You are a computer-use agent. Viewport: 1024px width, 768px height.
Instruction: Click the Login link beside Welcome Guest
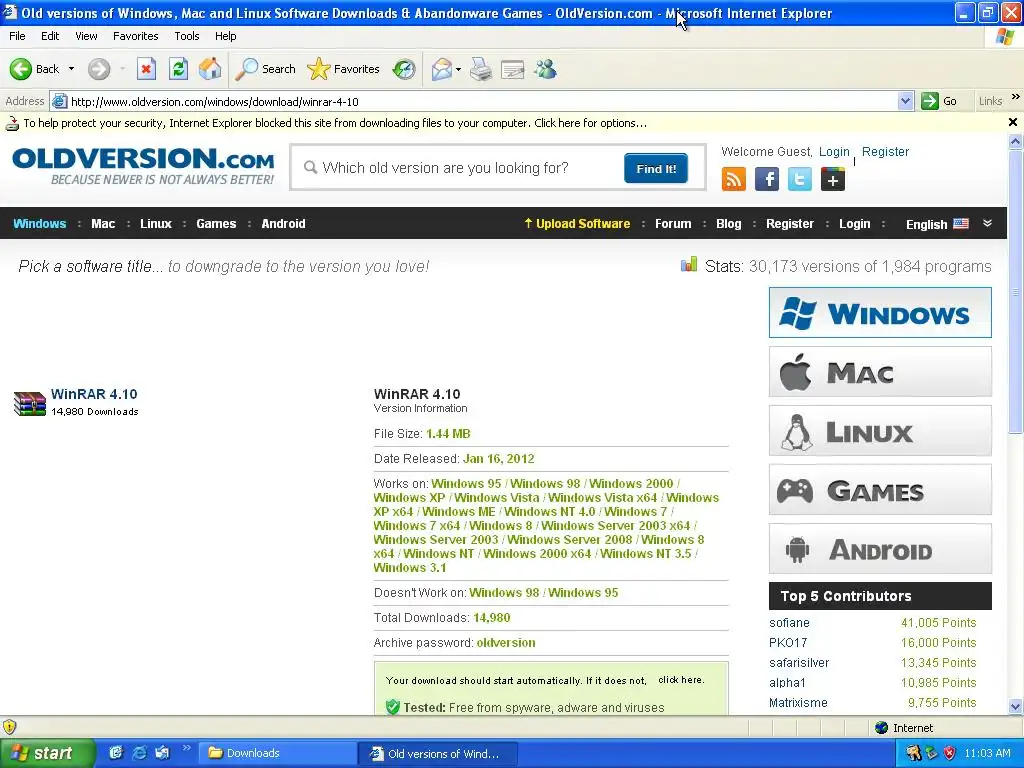coord(834,152)
